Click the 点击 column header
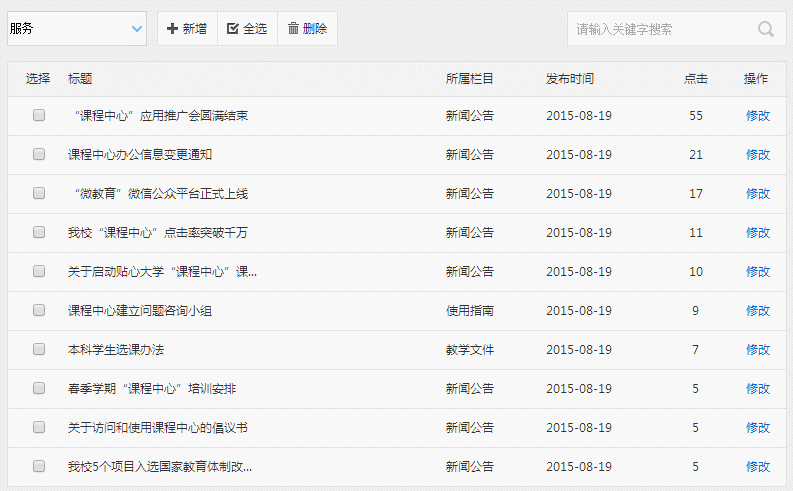The width and height of the screenshot is (793, 491). (696, 79)
